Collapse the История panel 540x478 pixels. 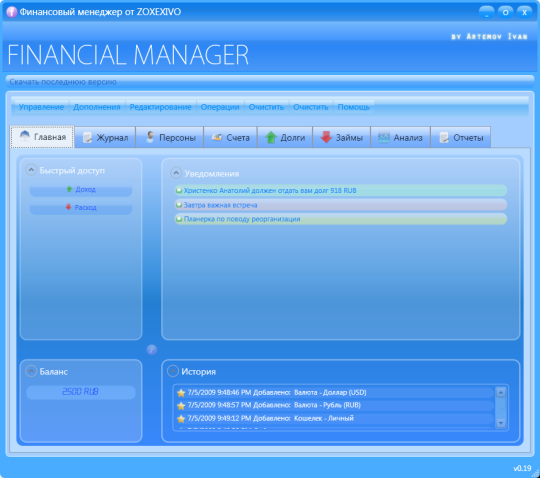(x=173, y=371)
